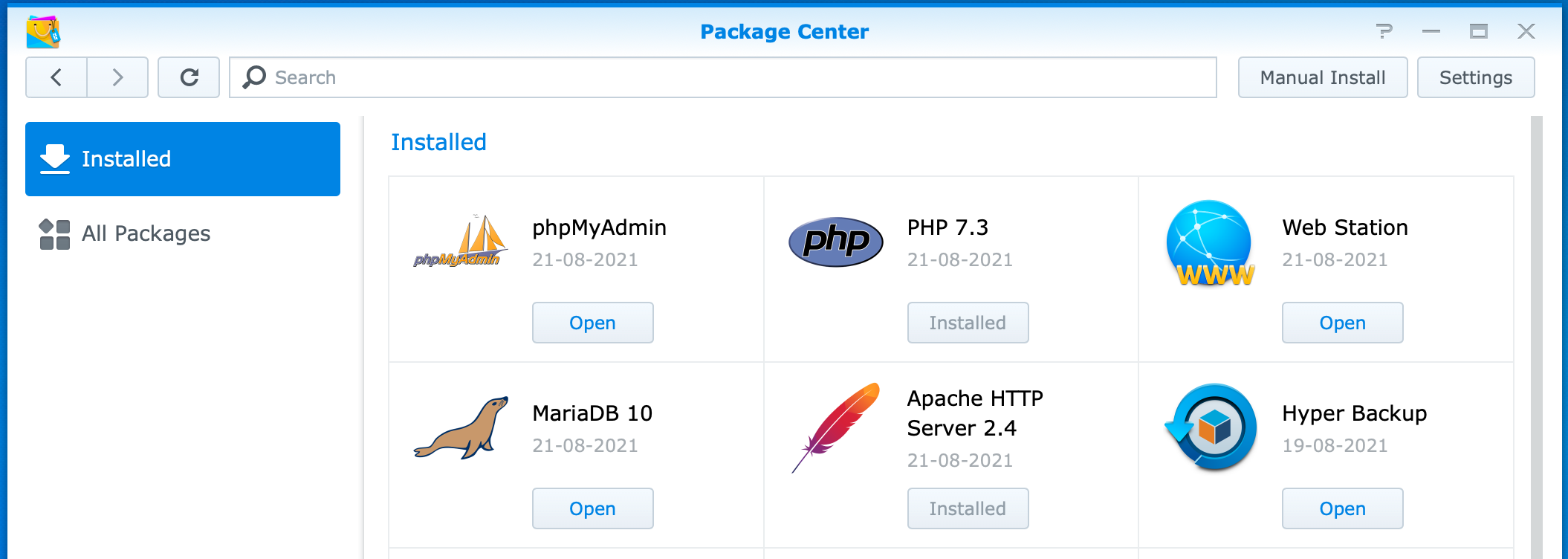The height and width of the screenshot is (559, 1568).
Task: Minimize the Package Center window
Action: point(1431,31)
